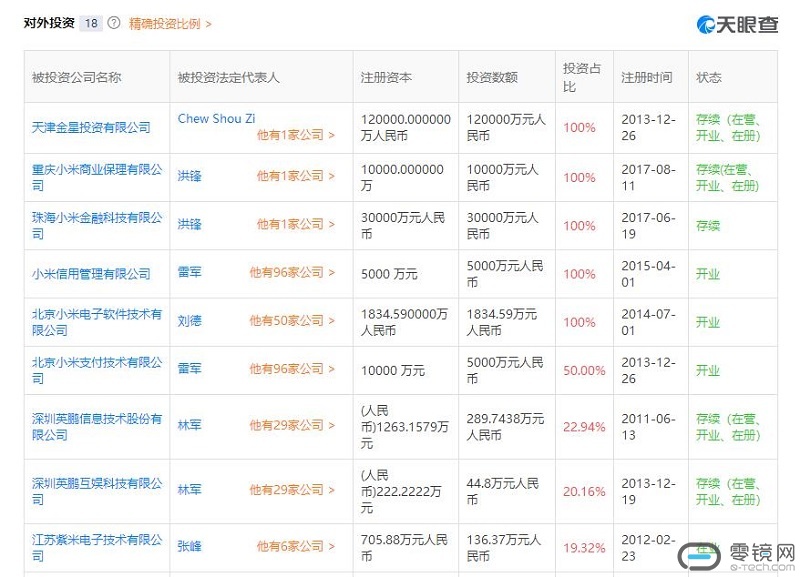The height and width of the screenshot is (577, 800).
Task: Open 北京小米电子软件技术有限公司 link
Action: 96,321
